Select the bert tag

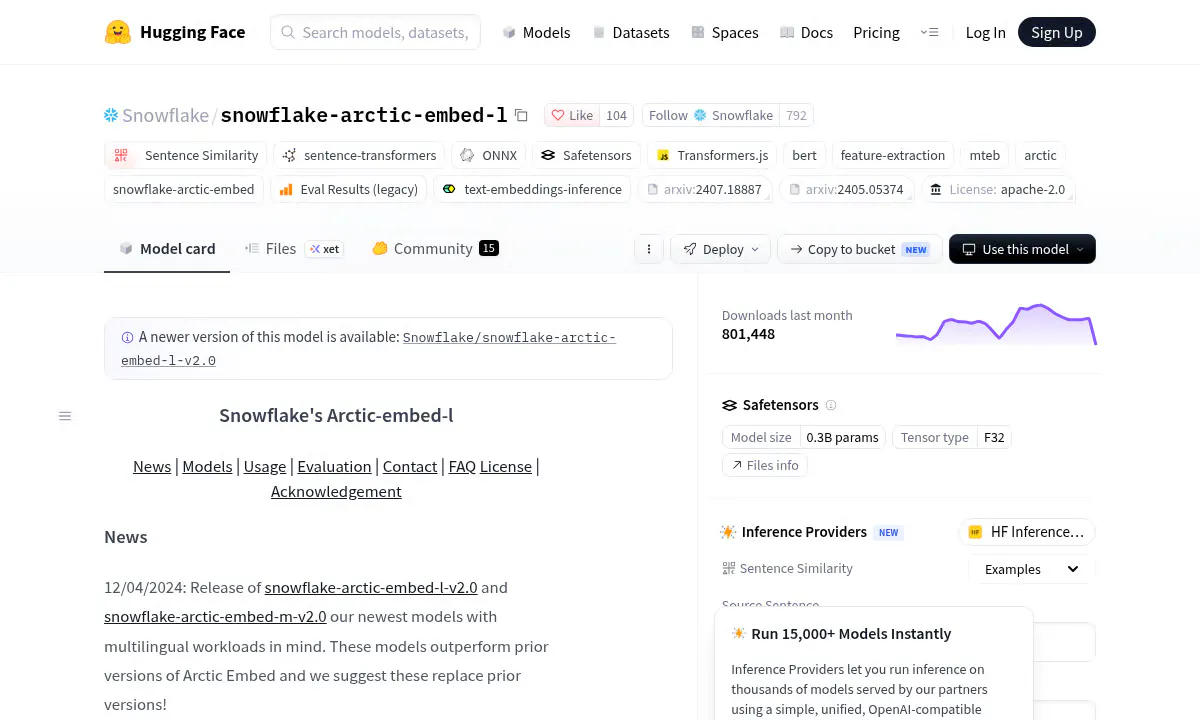coord(804,155)
